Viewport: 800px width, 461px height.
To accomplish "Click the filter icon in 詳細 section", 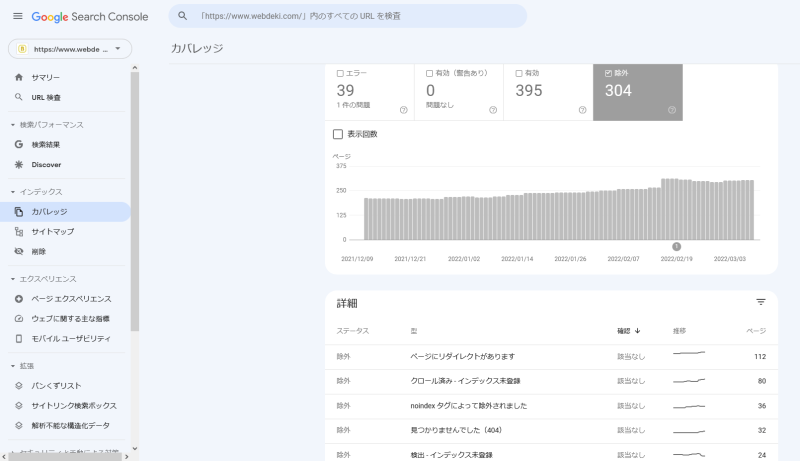I will [x=760, y=302].
